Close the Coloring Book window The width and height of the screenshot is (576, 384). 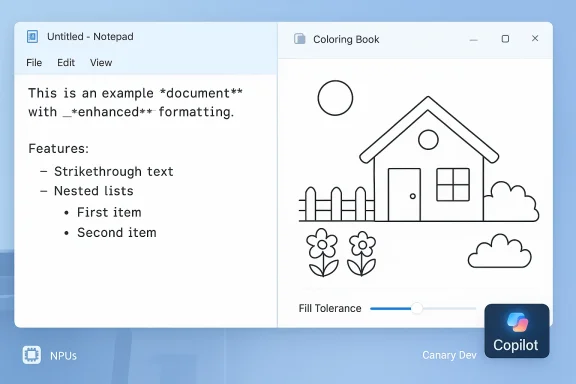click(x=535, y=38)
